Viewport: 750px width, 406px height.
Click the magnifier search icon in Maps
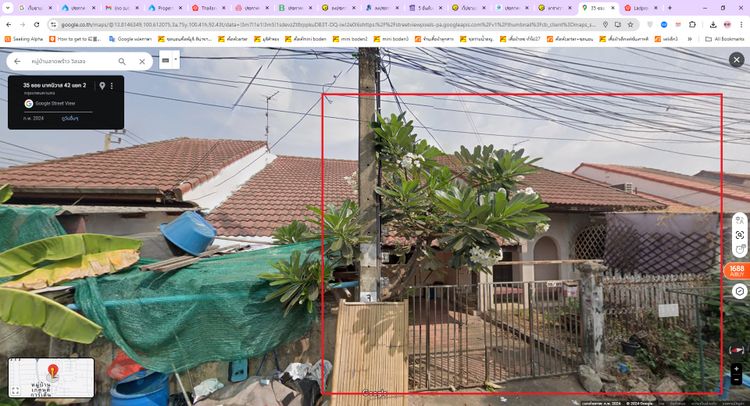tap(123, 61)
